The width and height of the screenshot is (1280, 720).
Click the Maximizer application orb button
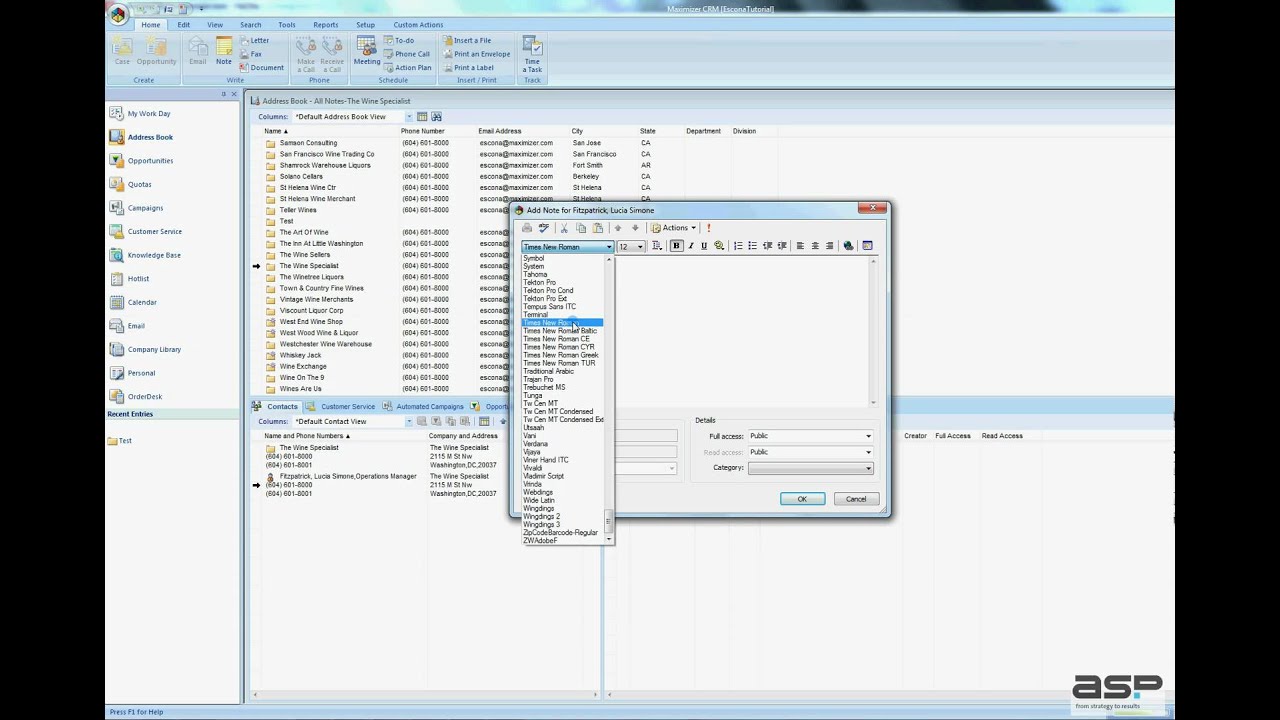118,14
